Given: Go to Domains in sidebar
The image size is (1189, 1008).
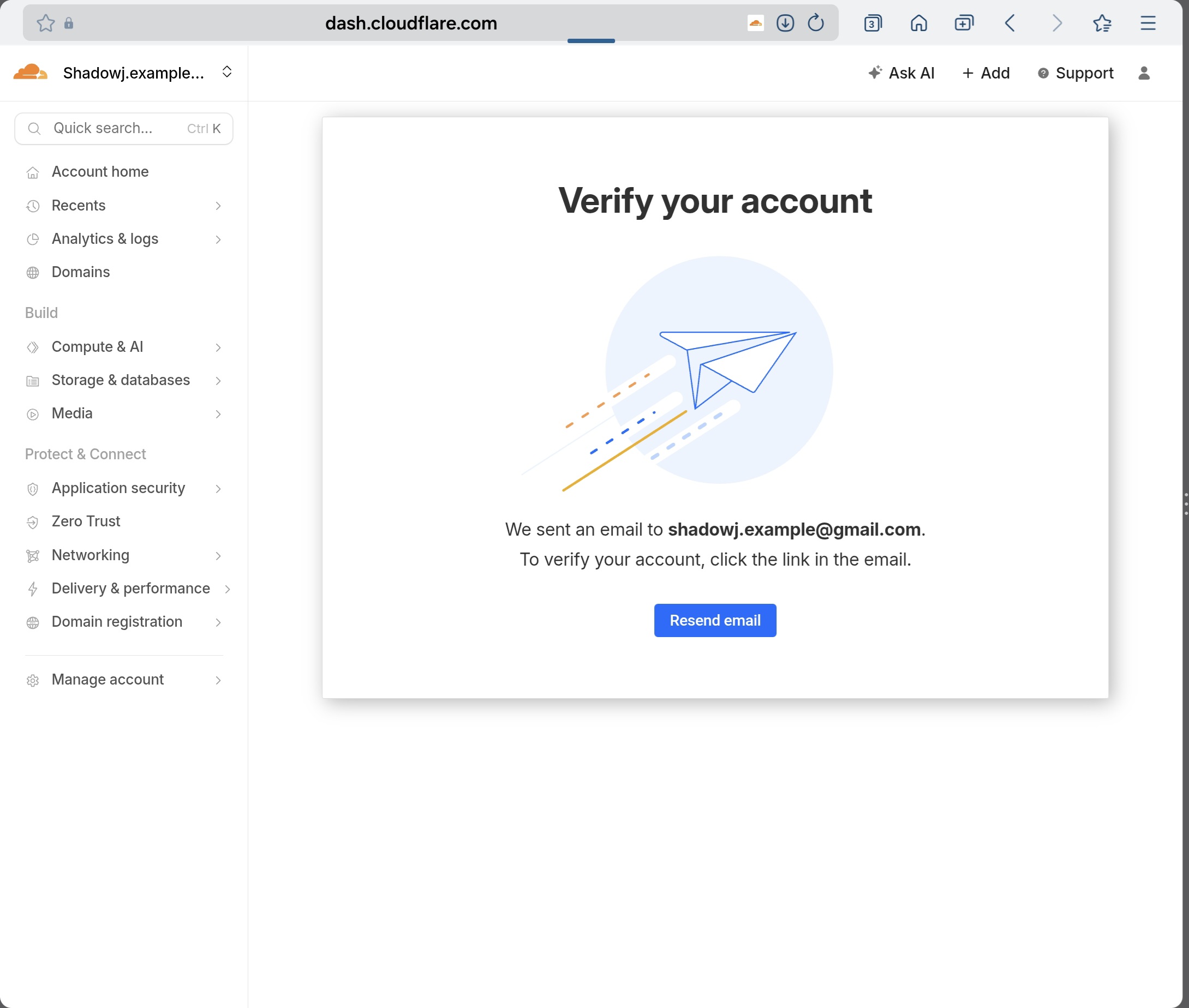Looking at the screenshot, I should (x=81, y=273).
